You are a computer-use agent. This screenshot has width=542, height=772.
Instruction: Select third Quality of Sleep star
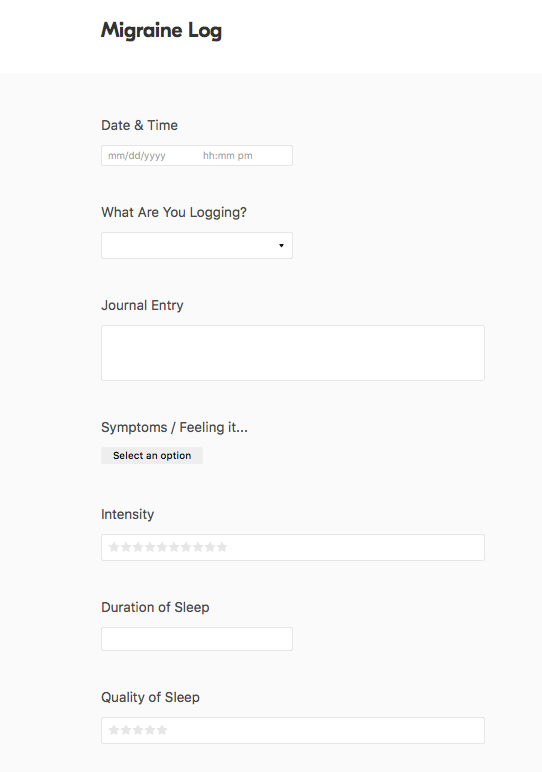click(138, 730)
